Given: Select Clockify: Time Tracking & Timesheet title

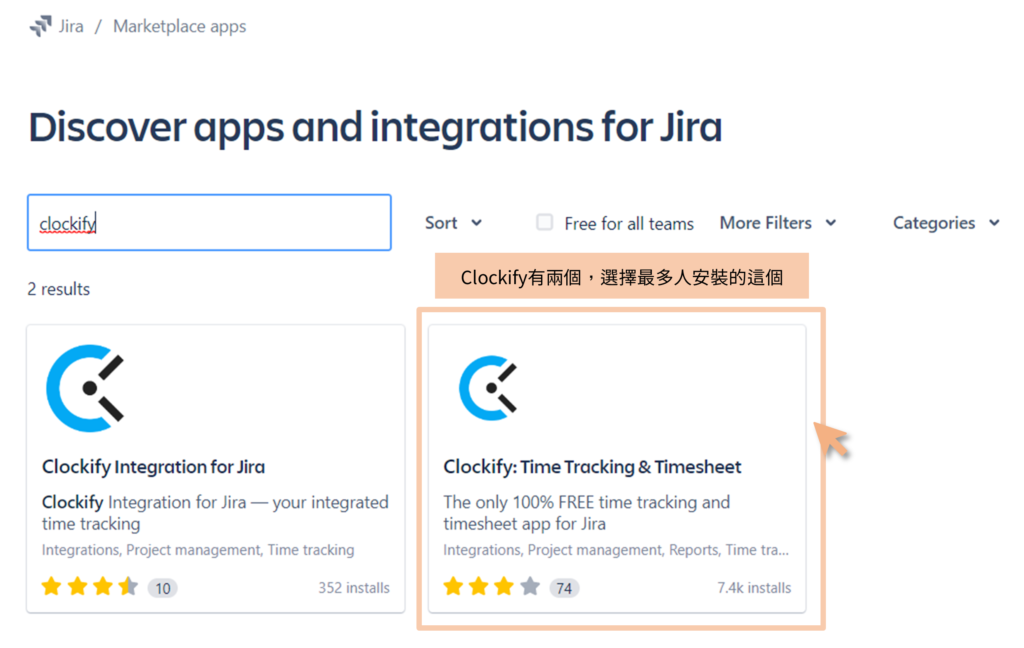Looking at the screenshot, I should tap(592, 466).
